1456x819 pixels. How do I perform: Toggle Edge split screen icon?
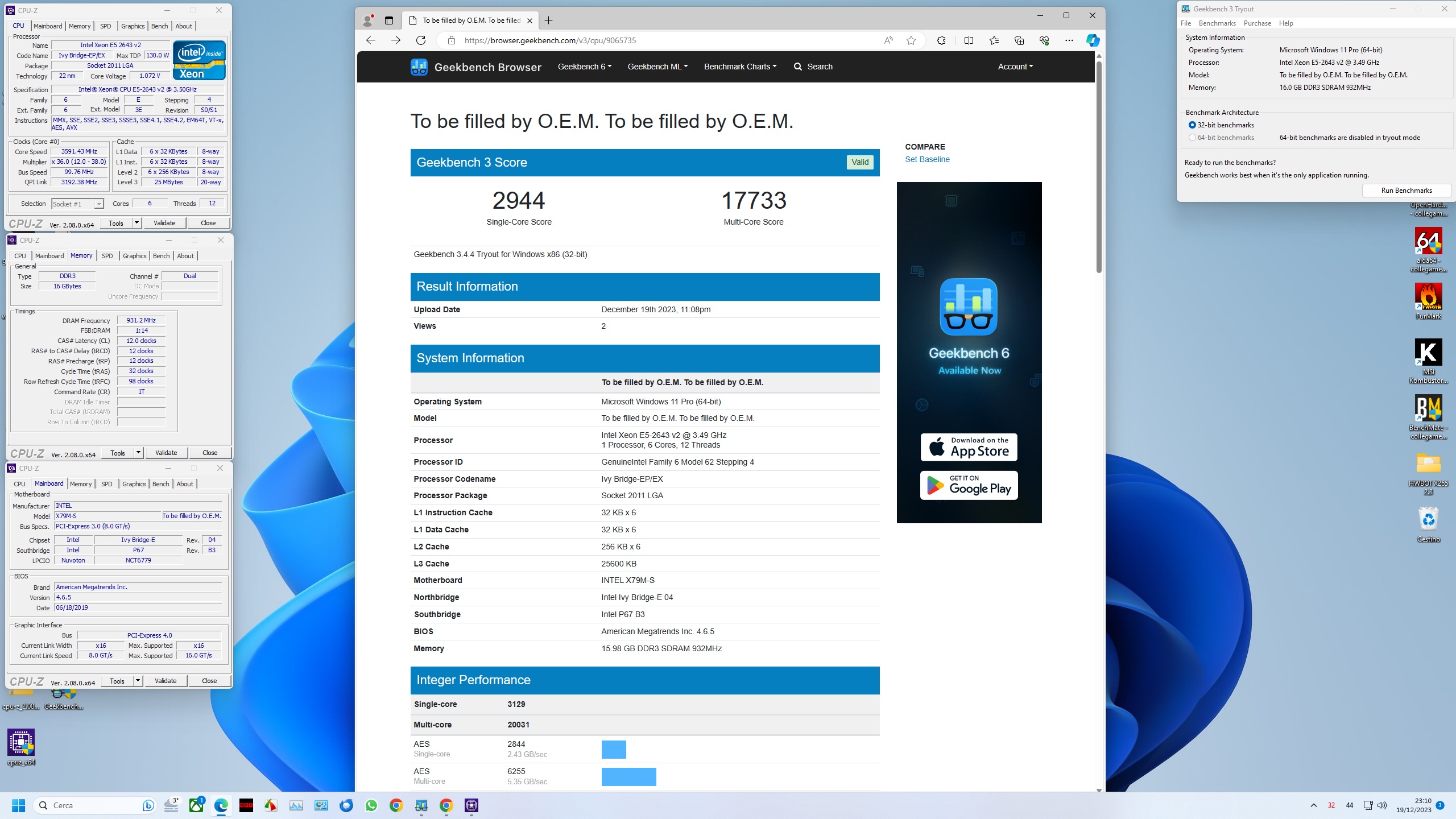pos(969,40)
